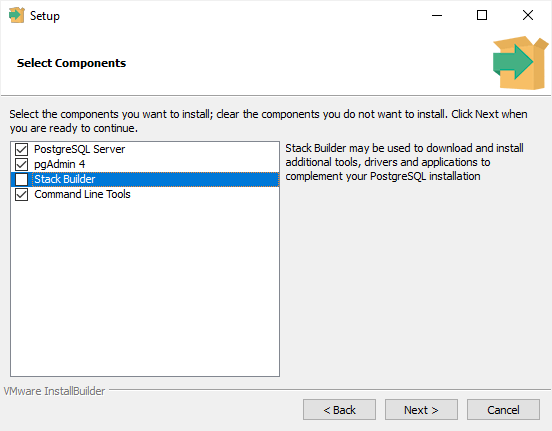Select the Command Line Tools item label
Image resolution: width=552 pixels, height=431 pixels.
point(82,194)
